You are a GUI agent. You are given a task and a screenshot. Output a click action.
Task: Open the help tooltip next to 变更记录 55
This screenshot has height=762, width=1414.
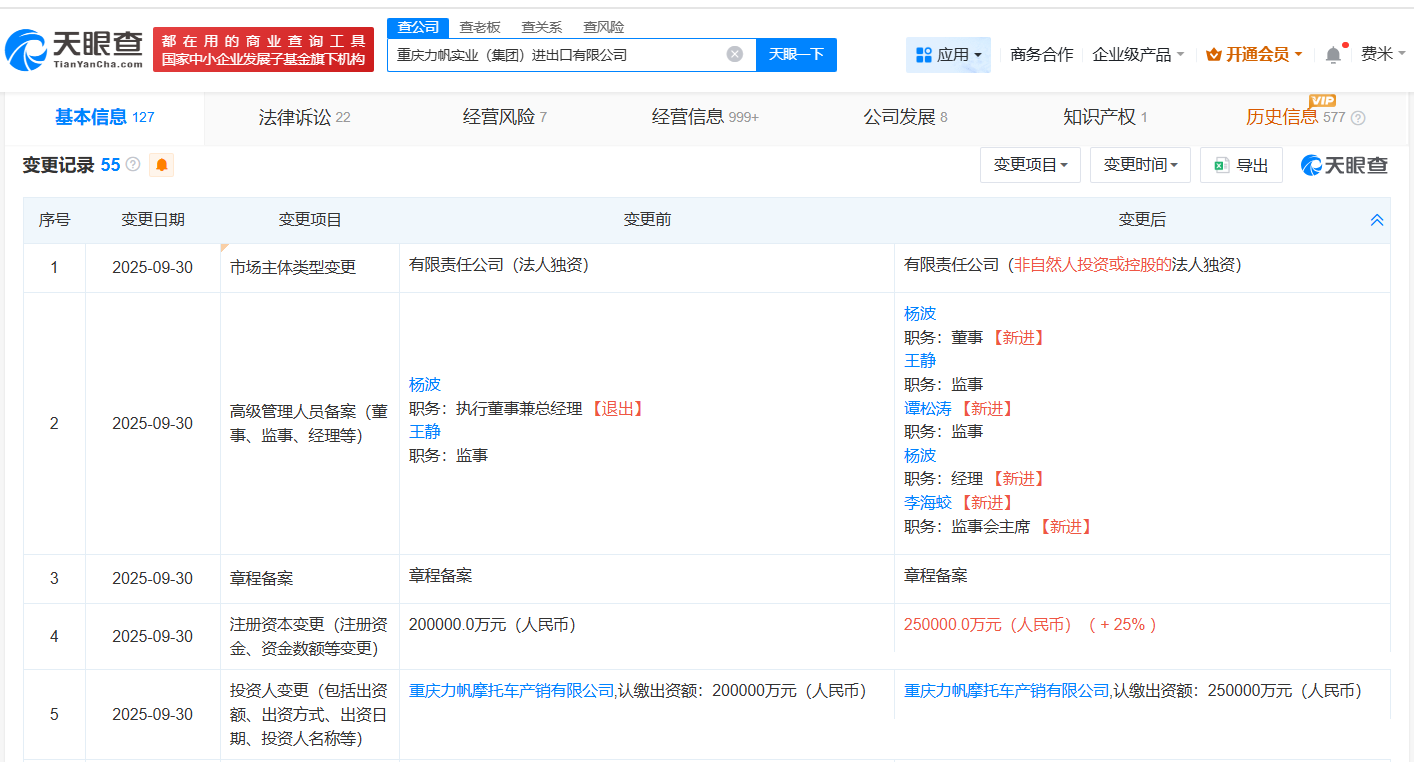(132, 163)
